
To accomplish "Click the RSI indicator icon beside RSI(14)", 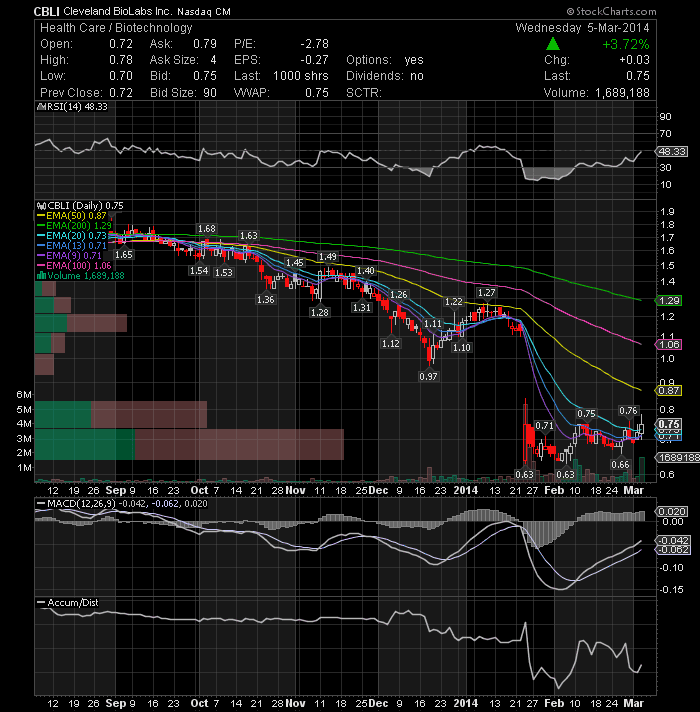I will [41, 107].
